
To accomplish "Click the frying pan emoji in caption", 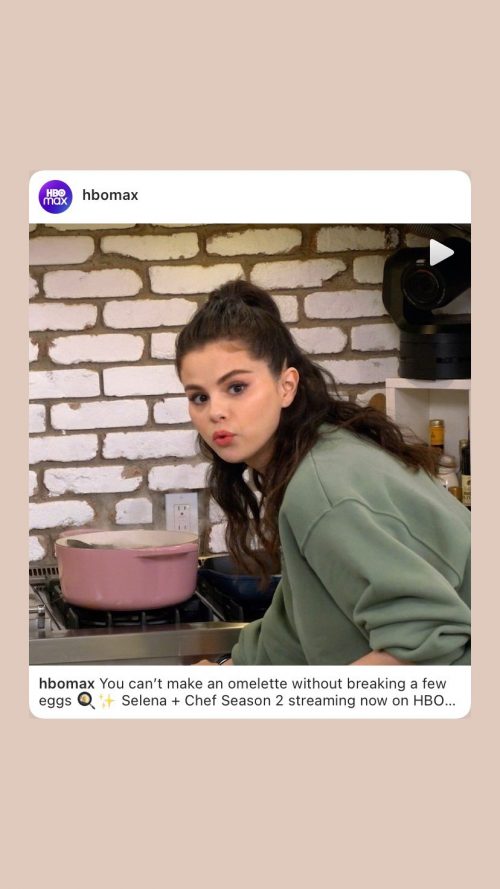I will 86,701.
